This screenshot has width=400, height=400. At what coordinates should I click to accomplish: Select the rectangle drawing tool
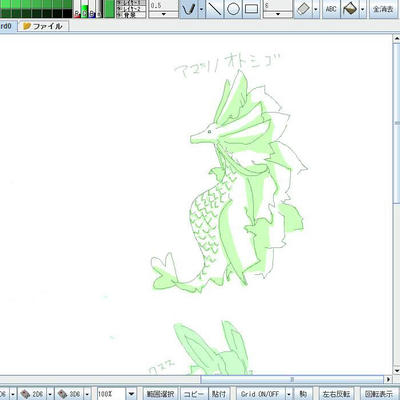tap(251, 9)
